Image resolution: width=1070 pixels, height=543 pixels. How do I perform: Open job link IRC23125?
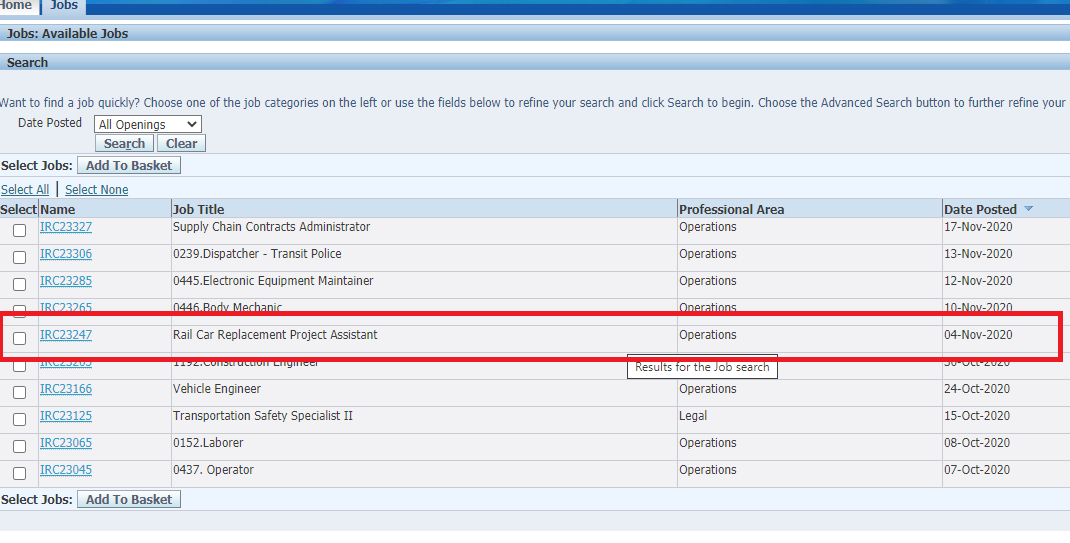tap(66, 416)
